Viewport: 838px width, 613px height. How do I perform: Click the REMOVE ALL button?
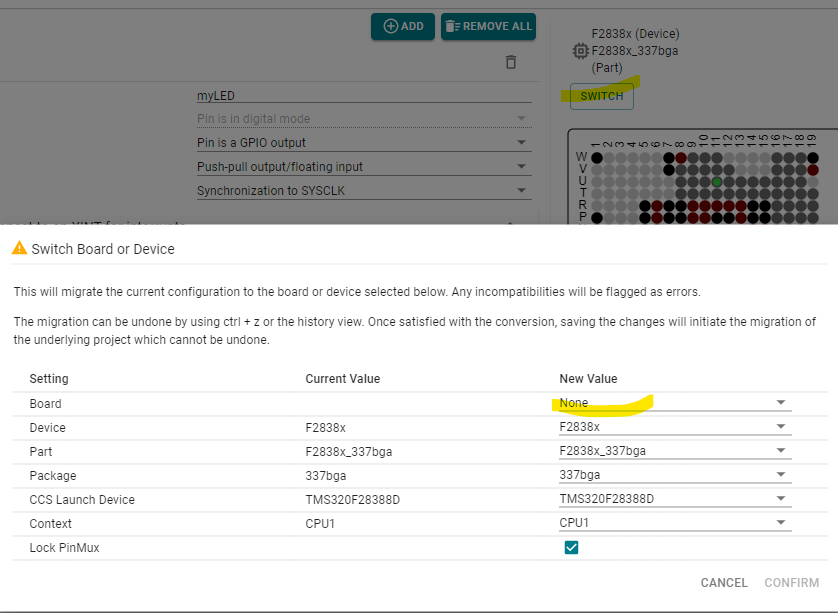488,26
